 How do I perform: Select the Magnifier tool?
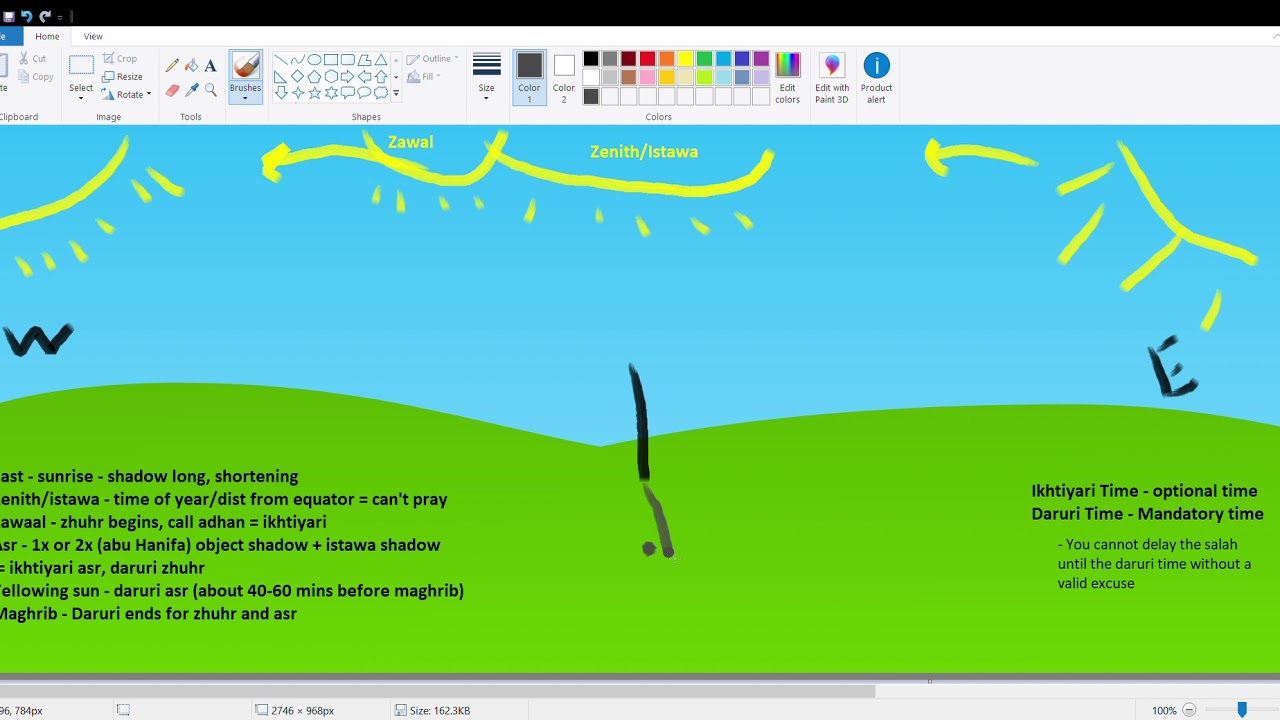coord(210,90)
